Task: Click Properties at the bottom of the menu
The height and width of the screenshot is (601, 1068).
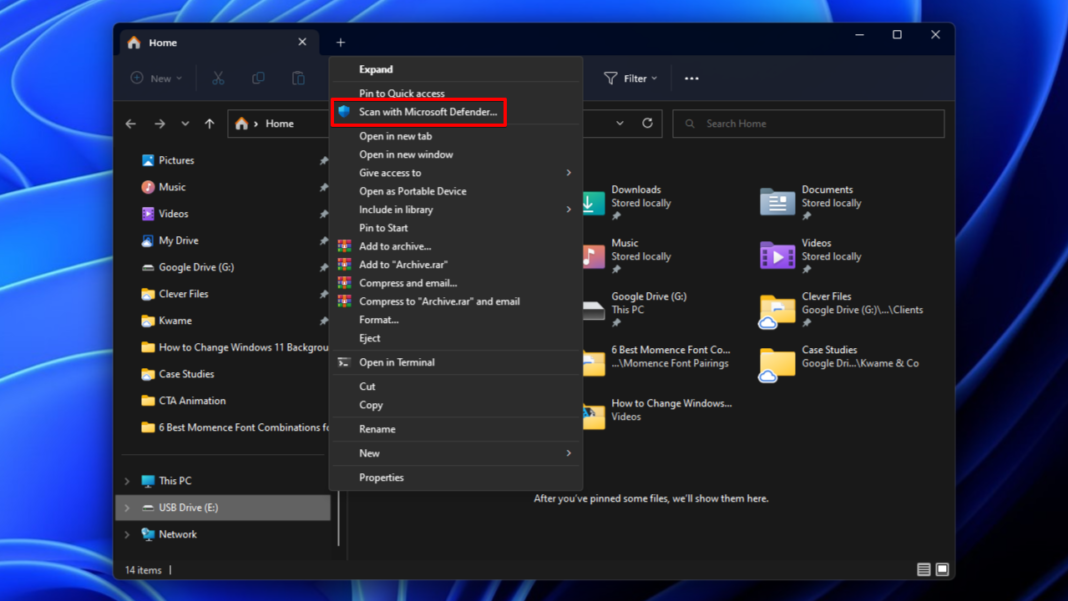Action: pyautogui.click(x=382, y=477)
